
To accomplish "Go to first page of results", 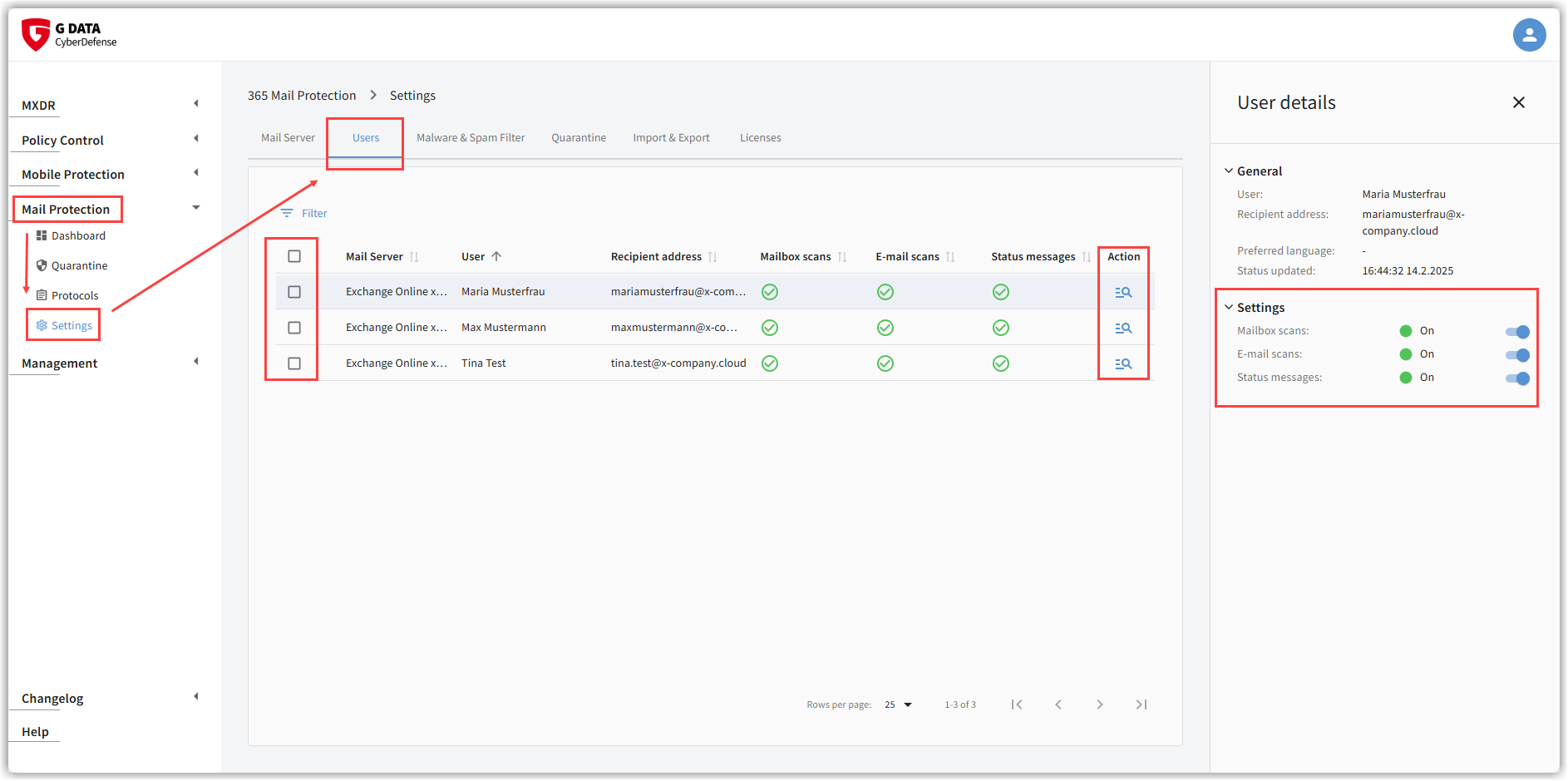I will tap(1017, 704).
